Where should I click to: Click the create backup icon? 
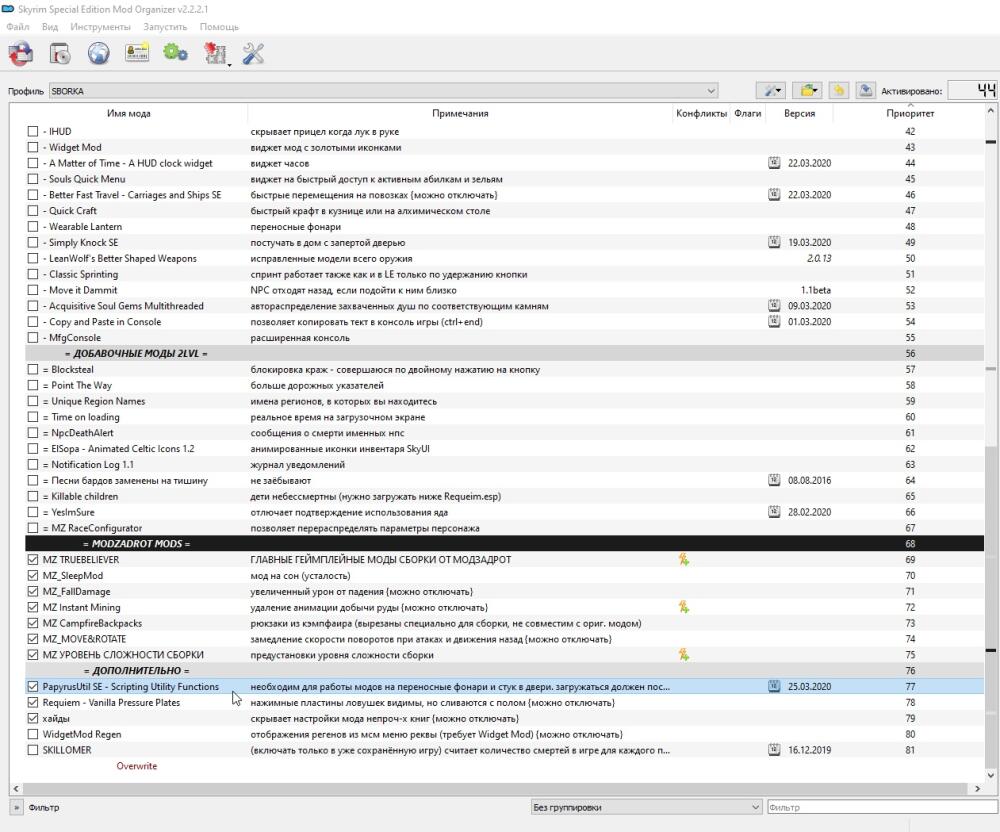(x=865, y=91)
